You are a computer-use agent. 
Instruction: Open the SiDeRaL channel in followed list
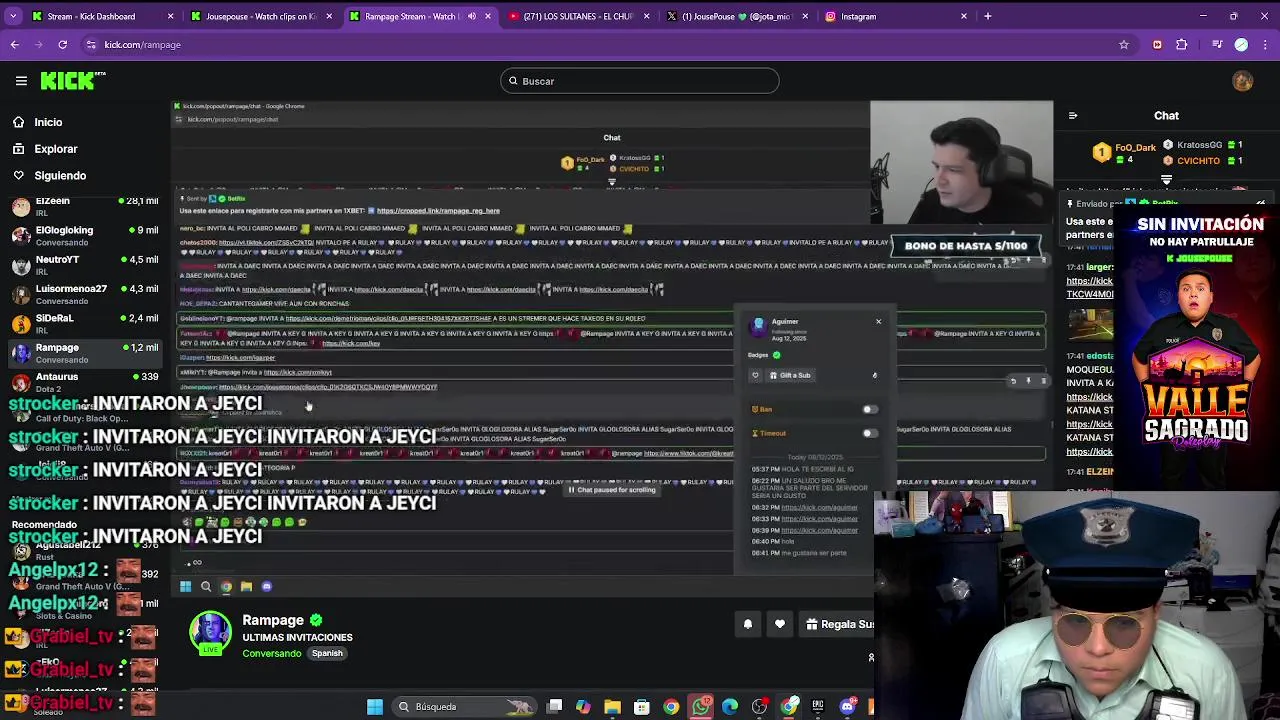point(85,323)
